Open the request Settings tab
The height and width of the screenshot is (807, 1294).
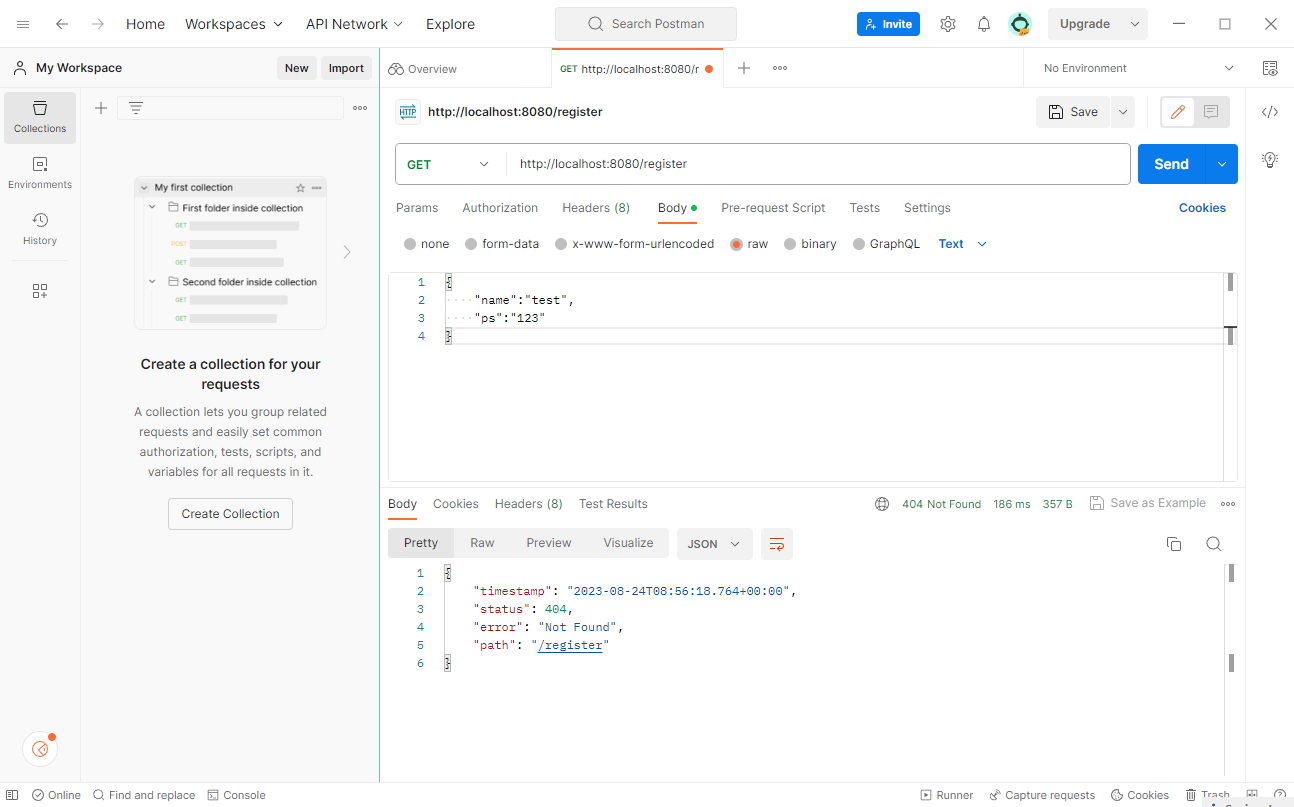(927, 208)
